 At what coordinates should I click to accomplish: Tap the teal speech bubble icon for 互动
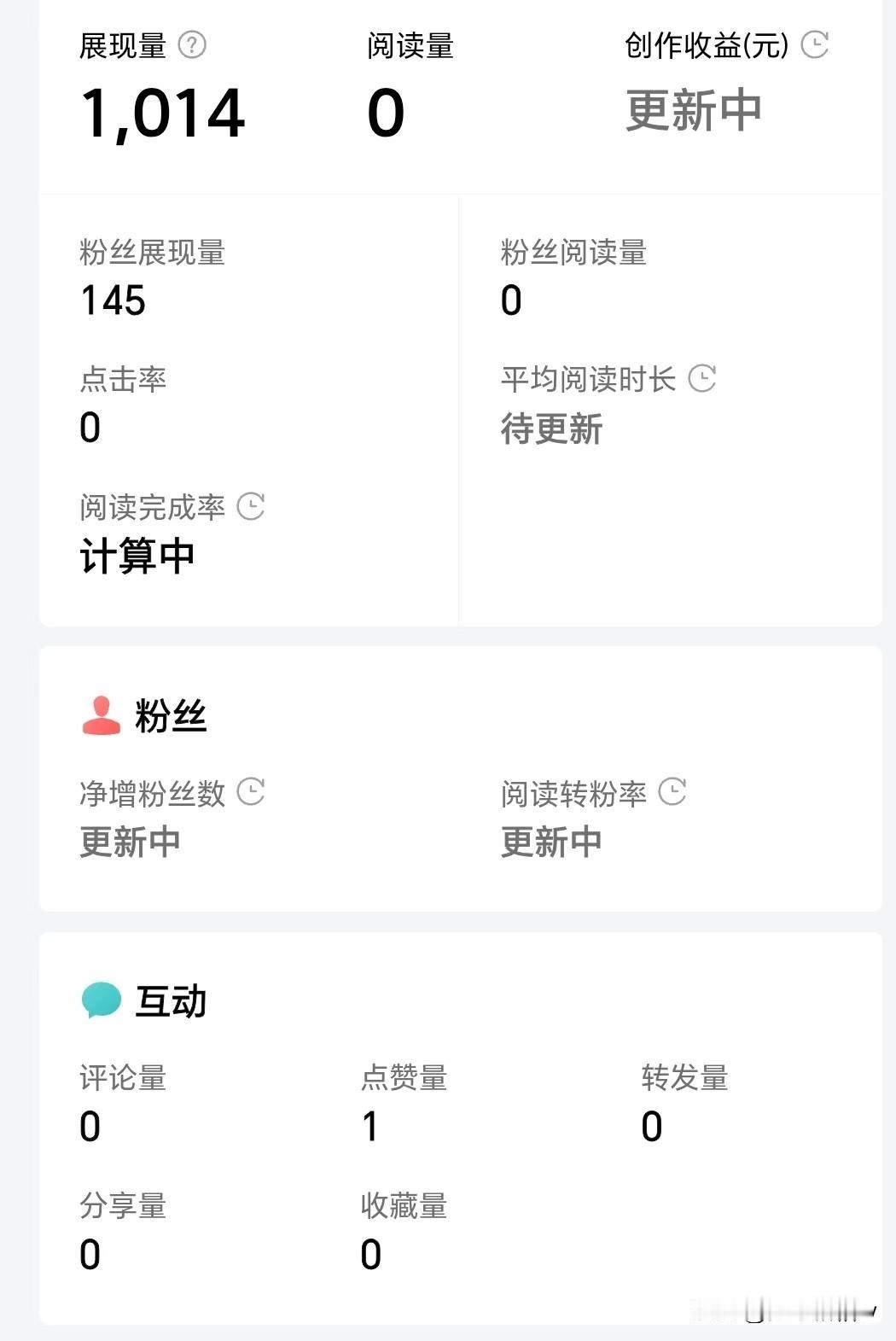point(101,1000)
